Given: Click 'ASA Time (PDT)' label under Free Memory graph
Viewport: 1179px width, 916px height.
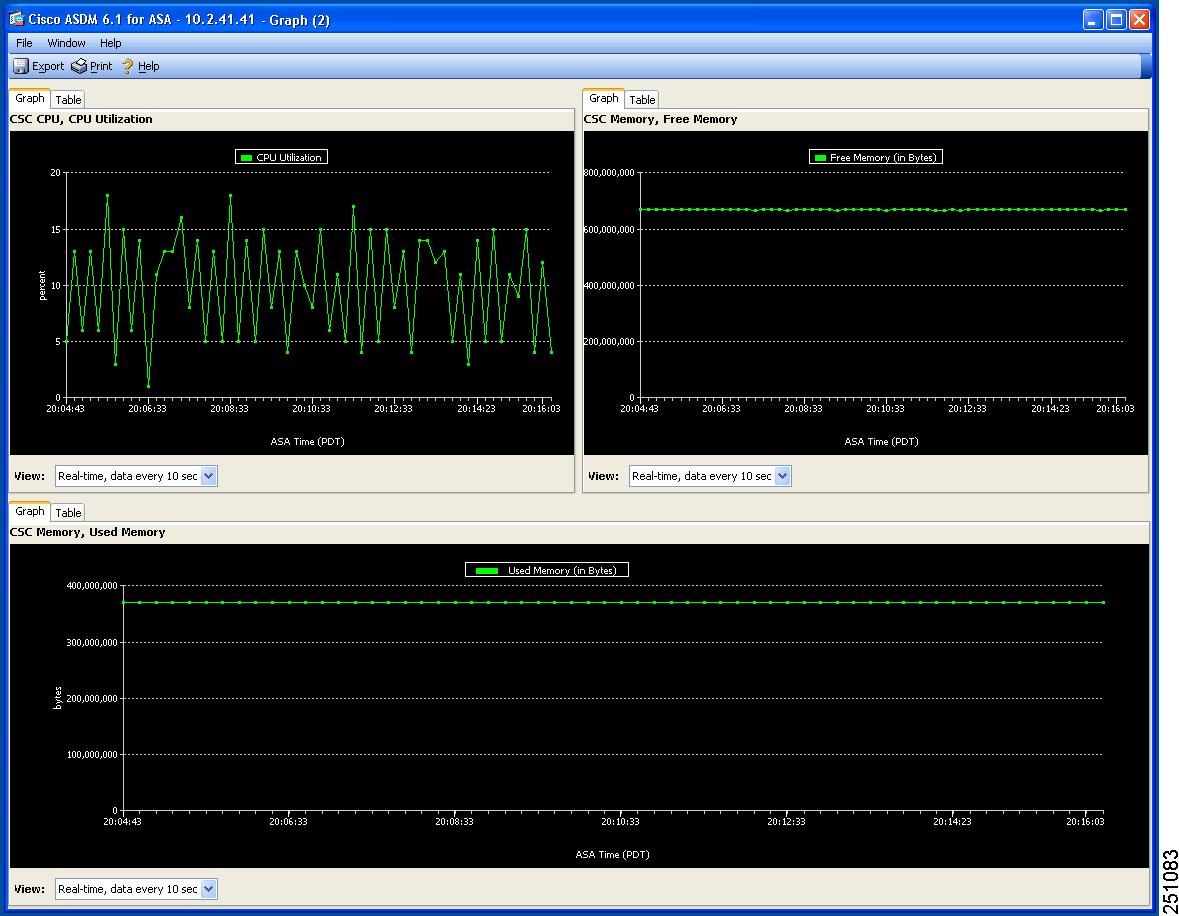Looking at the screenshot, I should click(881, 441).
